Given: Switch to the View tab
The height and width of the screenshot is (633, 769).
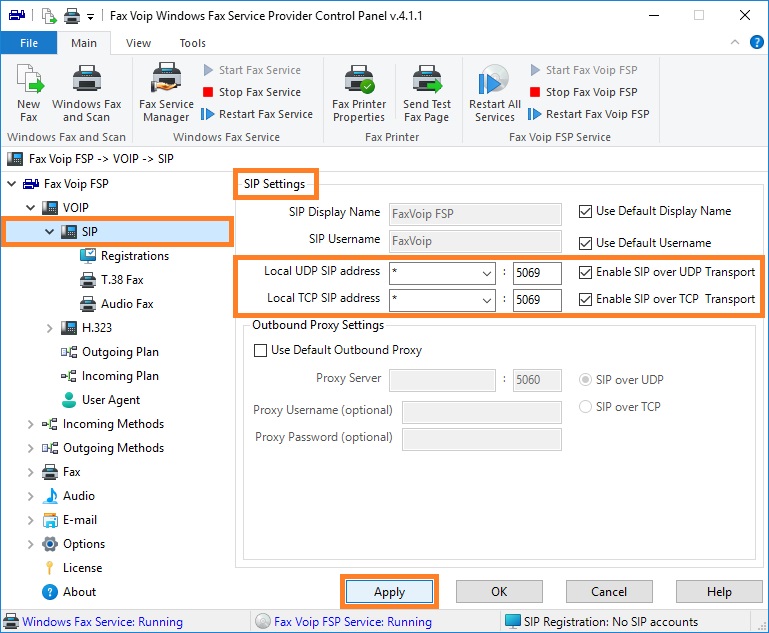Looking at the screenshot, I should [138, 43].
